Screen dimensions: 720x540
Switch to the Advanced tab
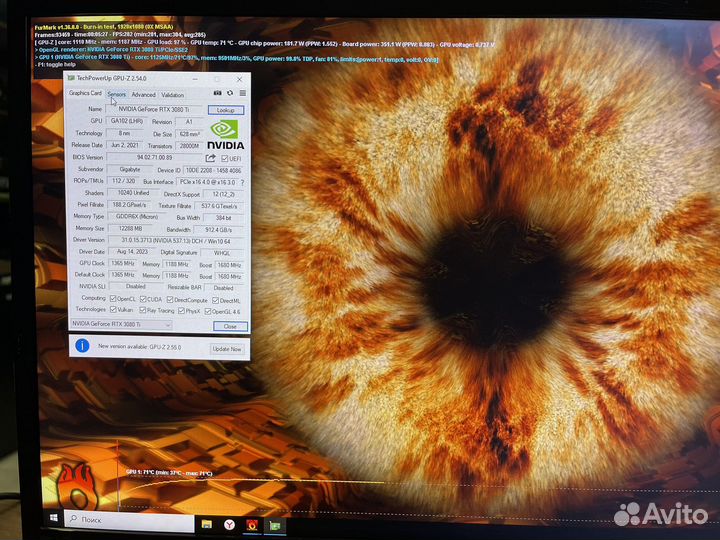[x=143, y=95]
